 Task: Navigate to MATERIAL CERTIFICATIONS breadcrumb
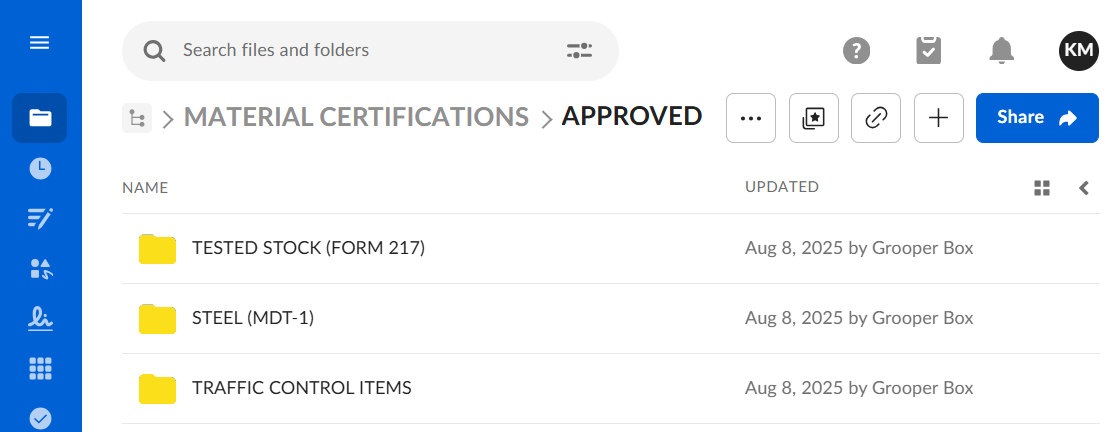click(x=356, y=117)
